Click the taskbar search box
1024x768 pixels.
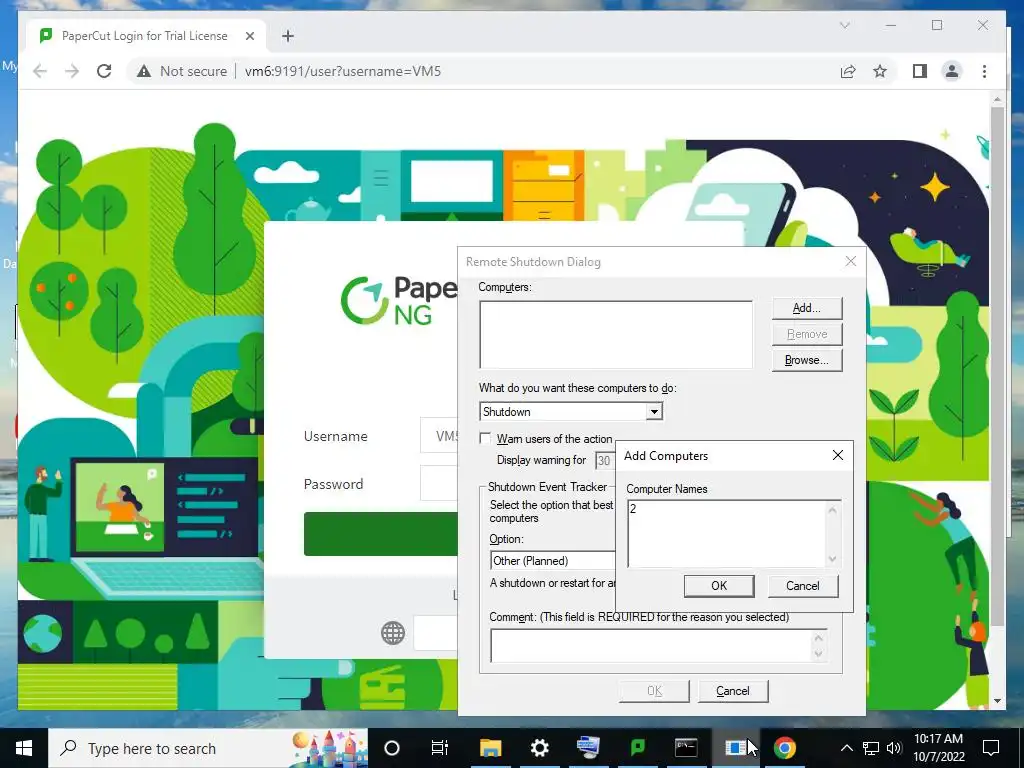coord(208,748)
